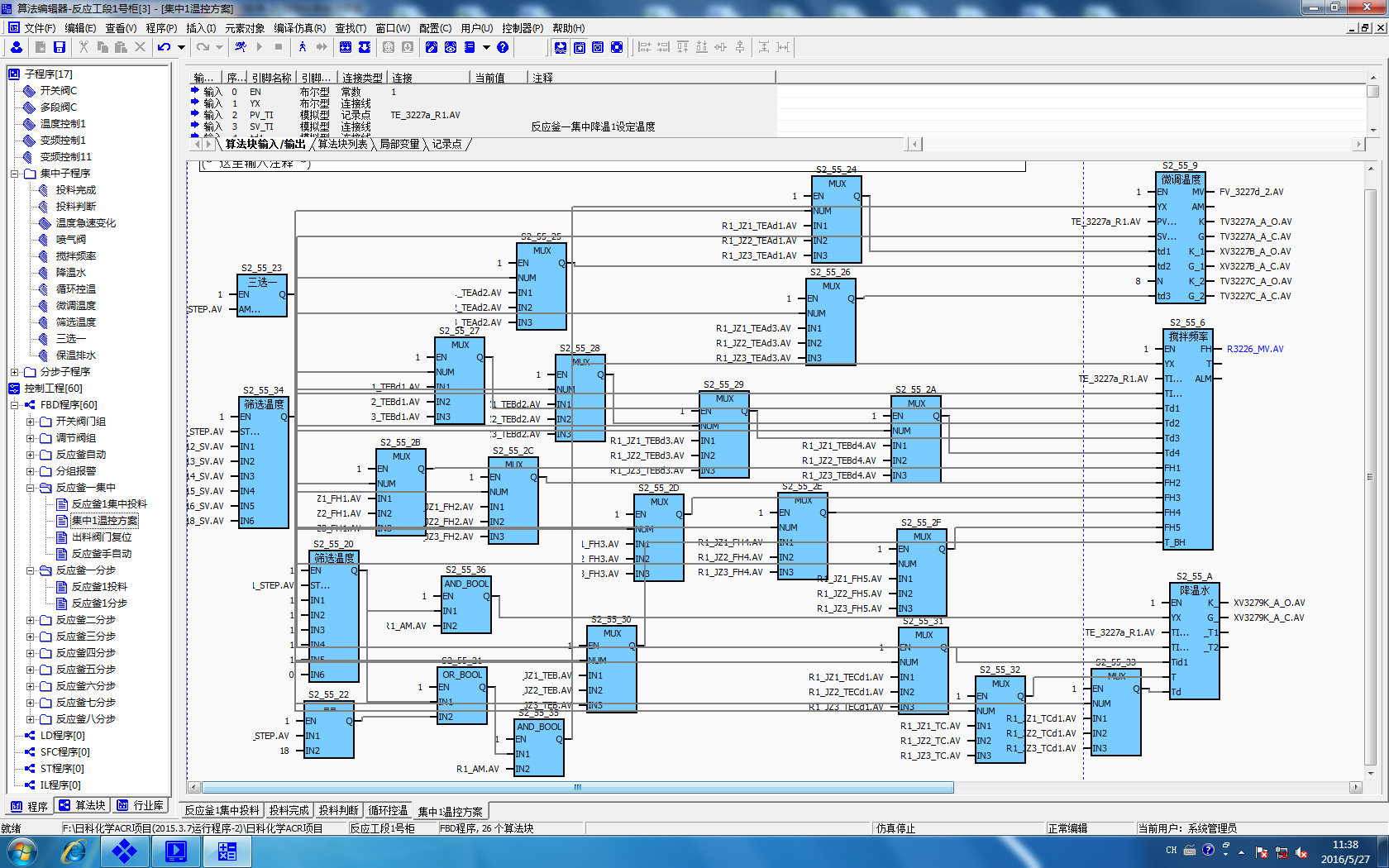The width and height of the screenshot is (1389, 868).
Task: Click the Save icon in toolbar
Action: [60, 47]
